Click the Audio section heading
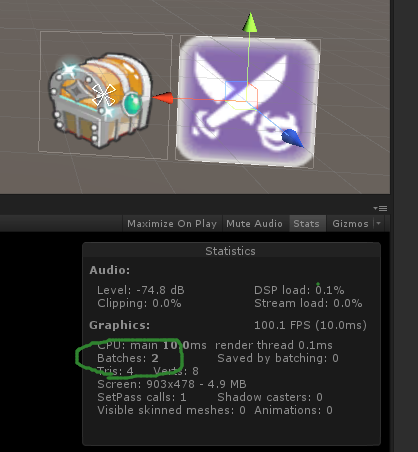Screen dimensions: 418x452 tap(110, 270)
